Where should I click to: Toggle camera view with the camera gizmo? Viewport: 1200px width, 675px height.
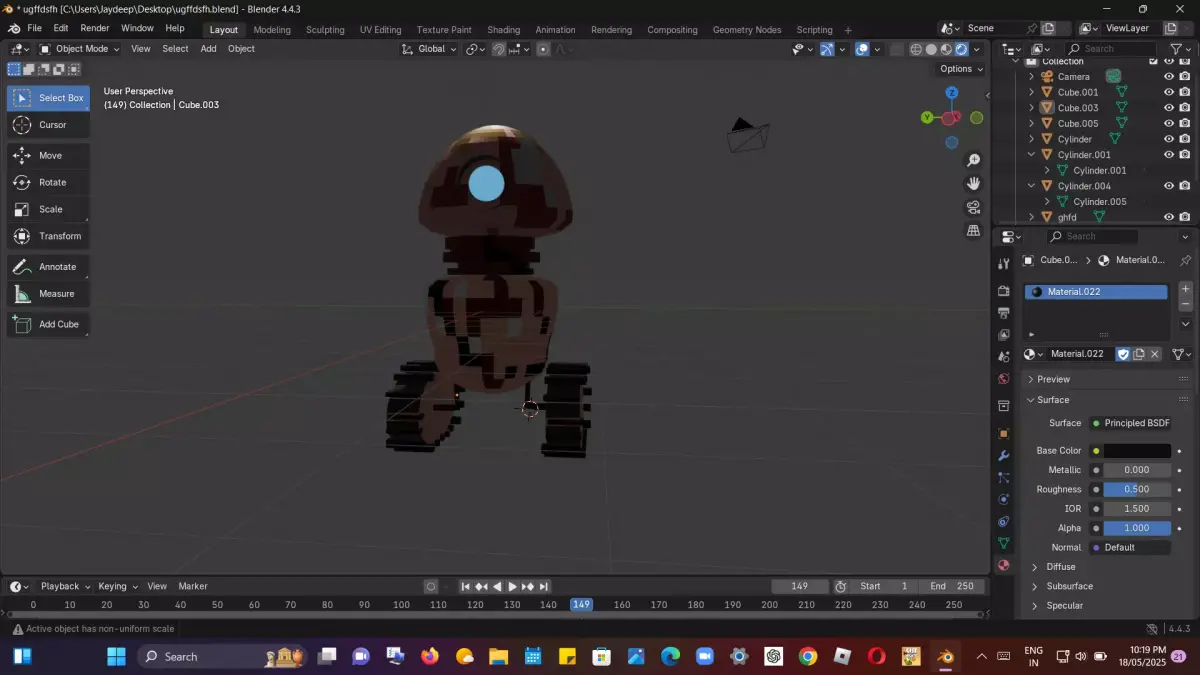[x=973, y=207]
